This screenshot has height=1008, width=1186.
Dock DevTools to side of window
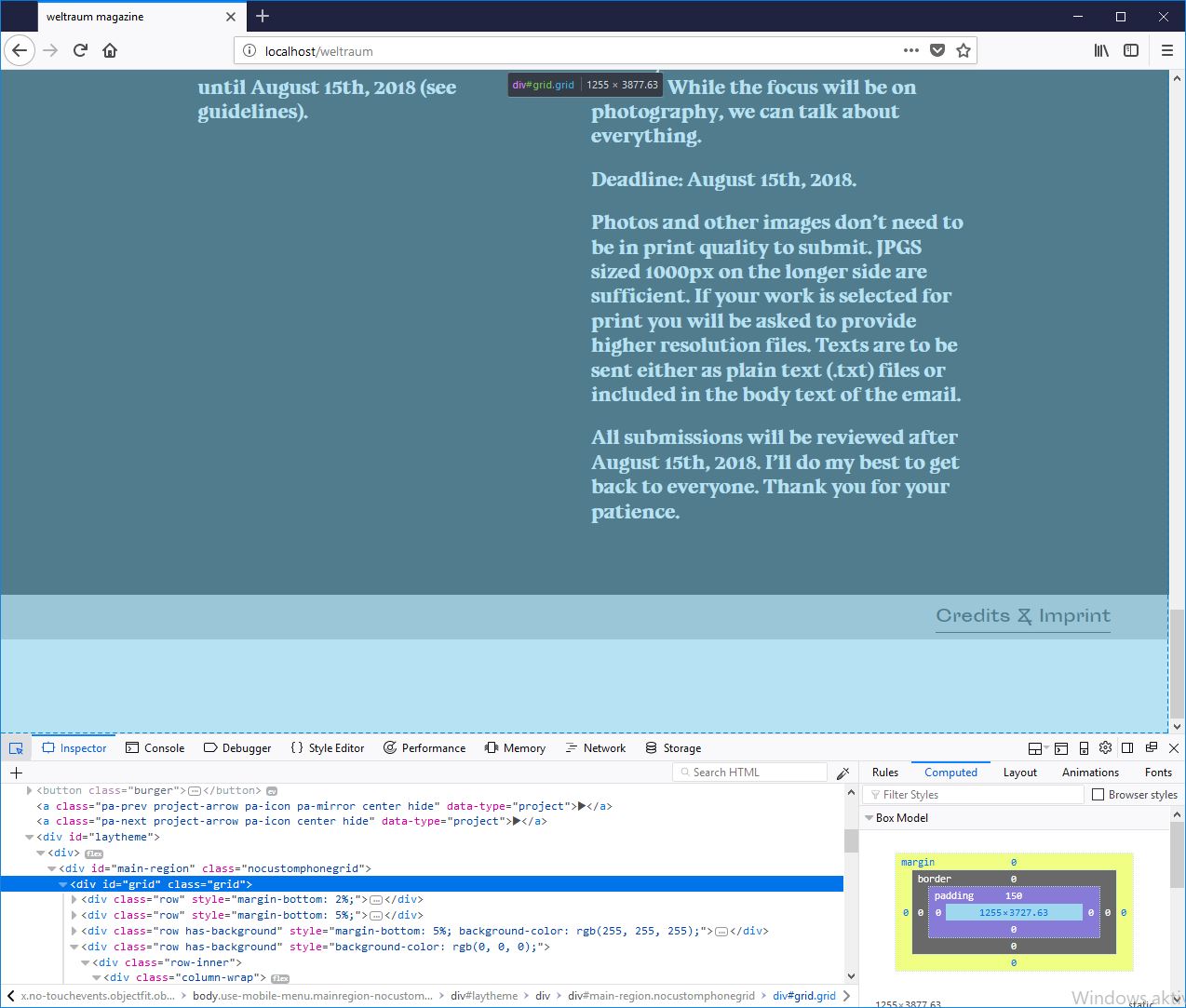(x=1127, y=748)
